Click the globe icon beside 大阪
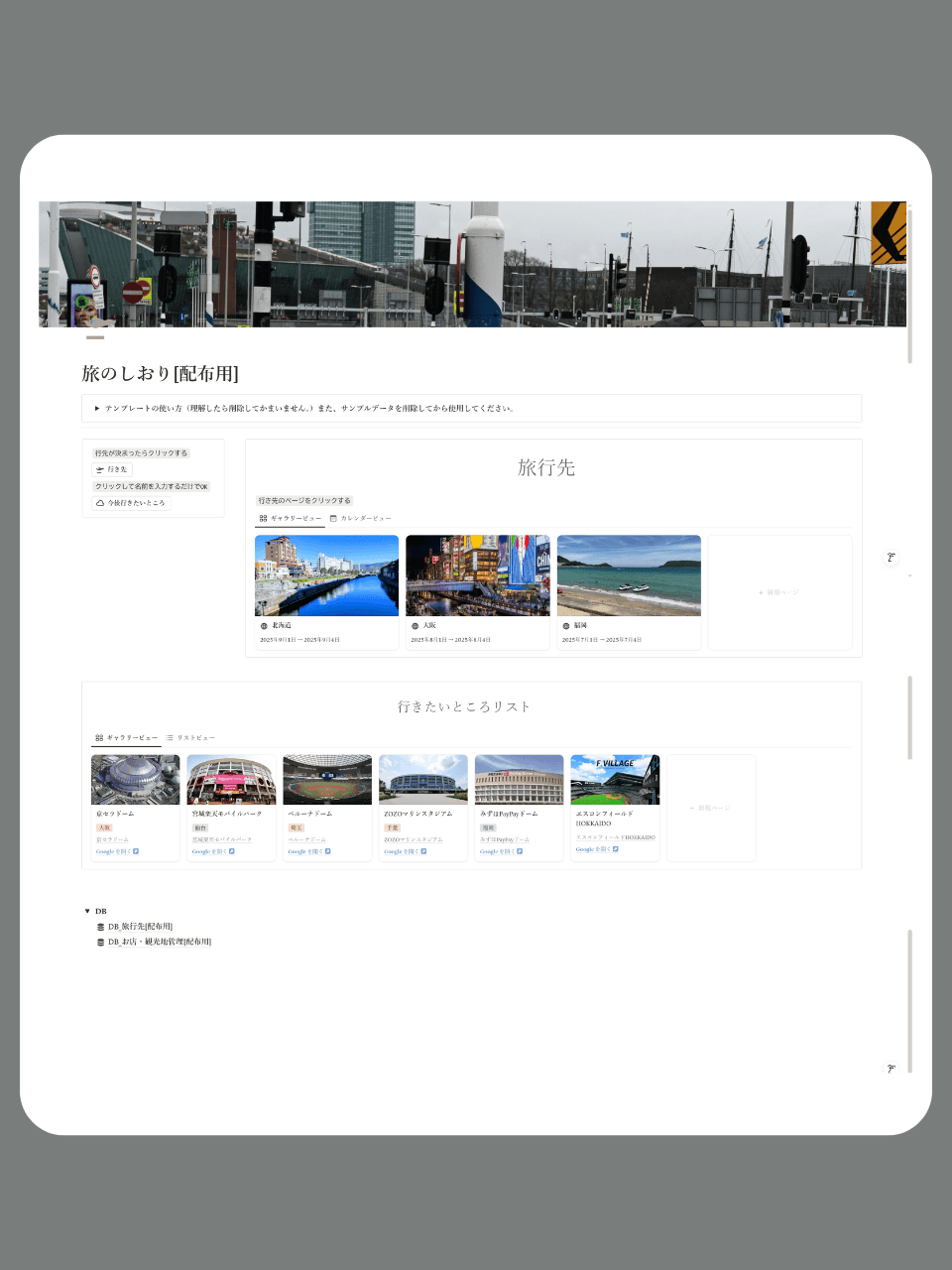This screenshot has width=952, height=1270. tap(415, 626)
